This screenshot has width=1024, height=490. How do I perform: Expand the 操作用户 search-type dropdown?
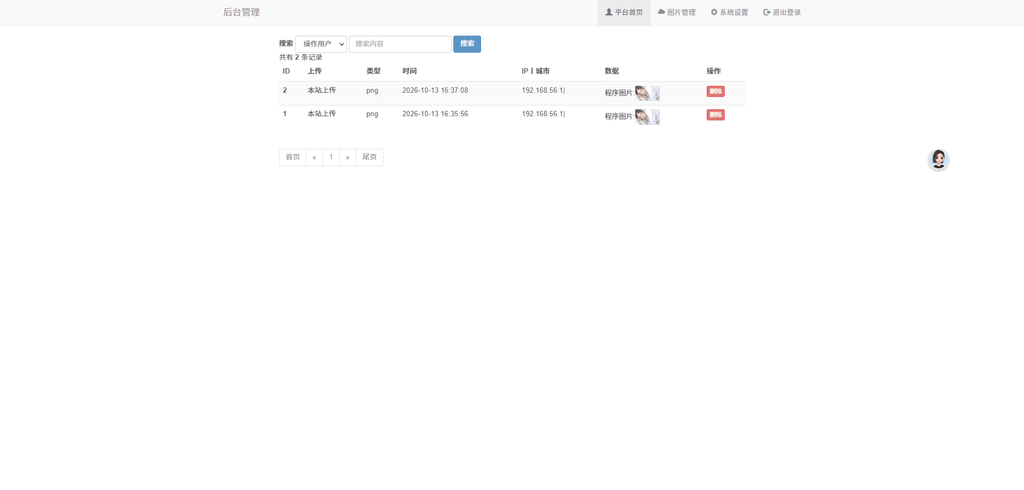pos(321,44)
